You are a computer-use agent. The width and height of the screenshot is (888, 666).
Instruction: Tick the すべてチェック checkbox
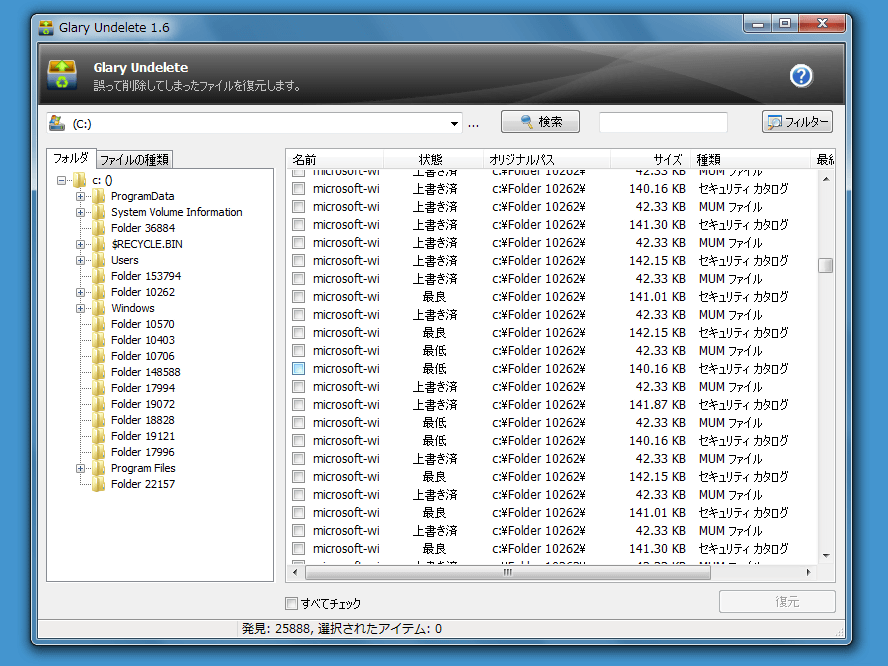(x=291, y=604)
